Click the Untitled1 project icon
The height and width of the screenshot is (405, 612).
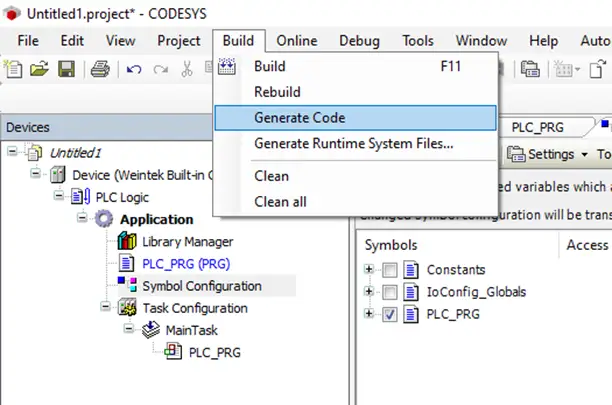[x=34, y=152]
